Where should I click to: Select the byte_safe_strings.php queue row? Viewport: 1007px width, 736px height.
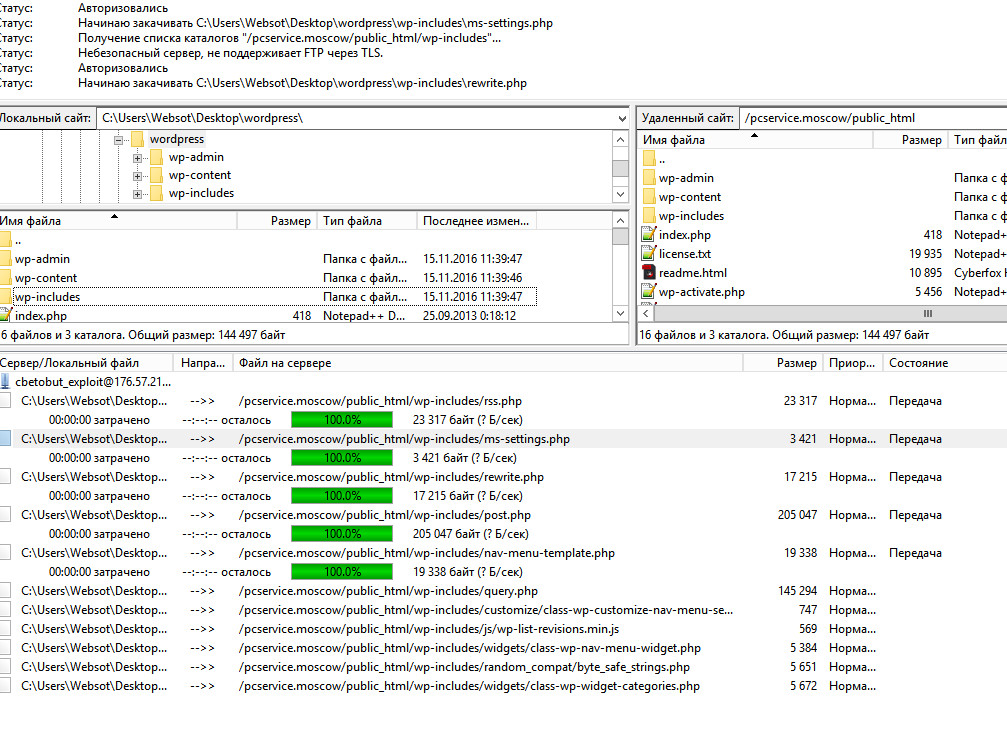504,667
